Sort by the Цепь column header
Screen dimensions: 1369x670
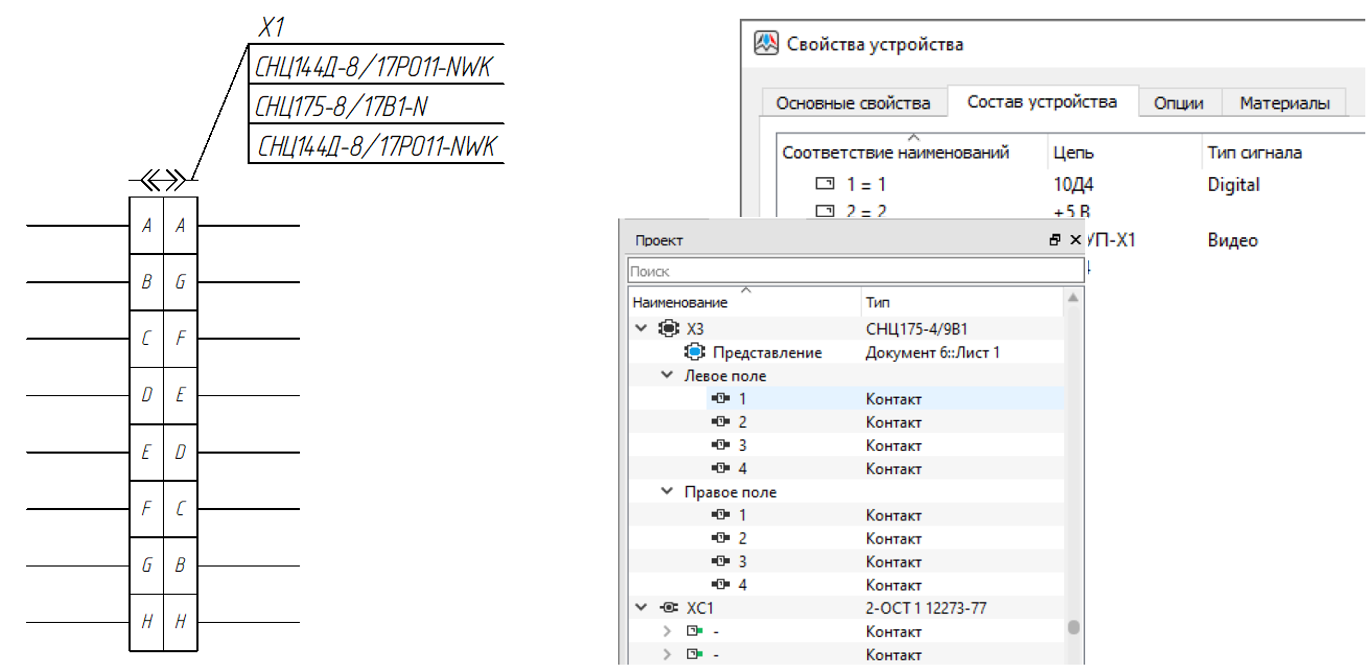click(x=1073, y=153)
